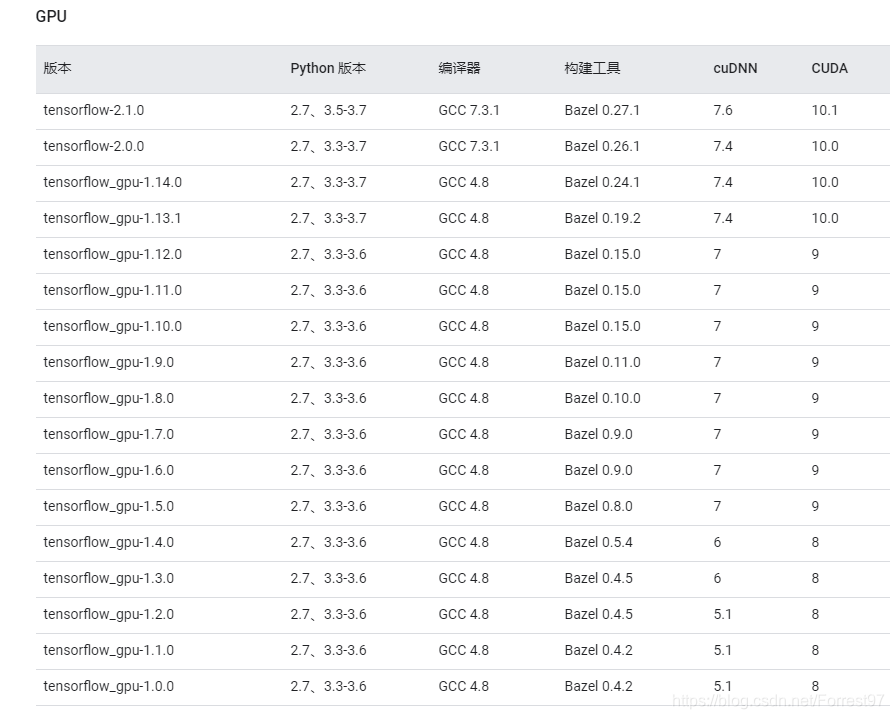
Task: Click Bazel 0.15.0 in tensorflow_gpu-1.10.0 row
Action: tap(603, 326)
